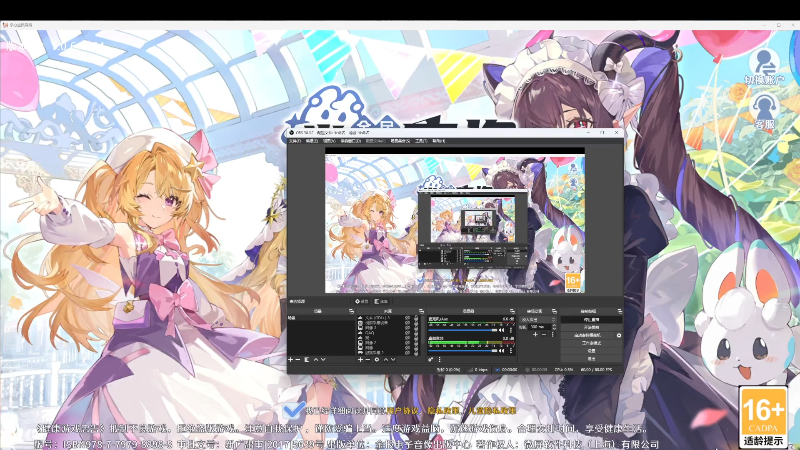Click the Sources list scrollbar
The width and height of the screenshot is (800, 450).
click(x=423, y=330)
